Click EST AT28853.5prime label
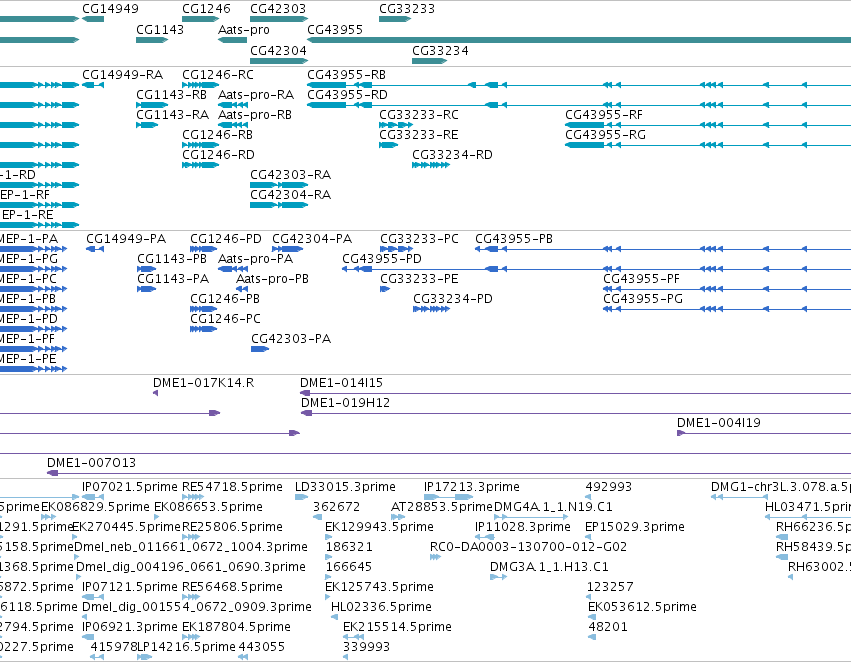 441,507
